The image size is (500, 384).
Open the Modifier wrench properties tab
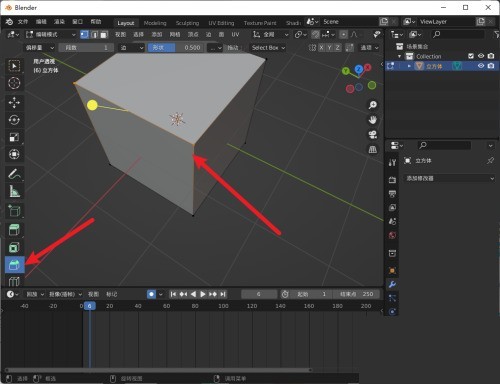pos(392,285)
